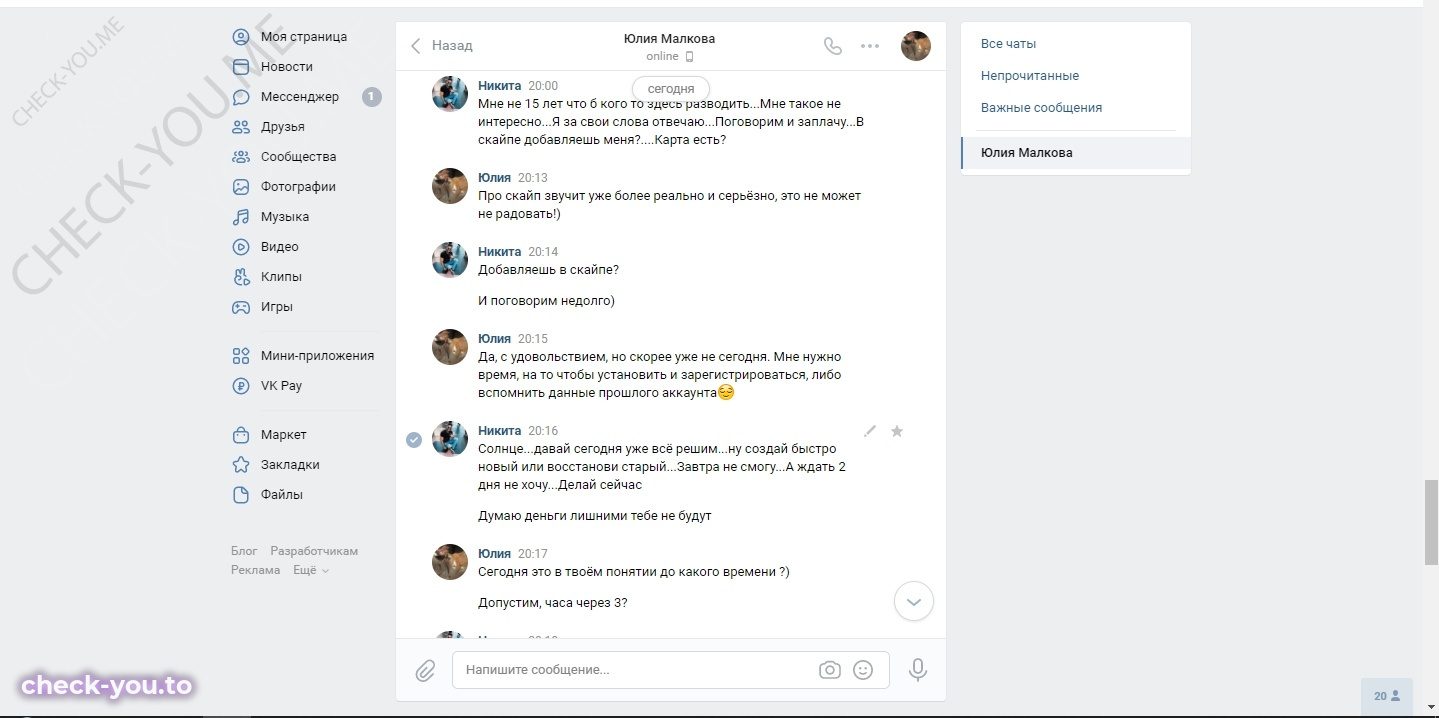Click the message 'Думаю деньги лишними тебе не будут'

(x=595, y=517)
